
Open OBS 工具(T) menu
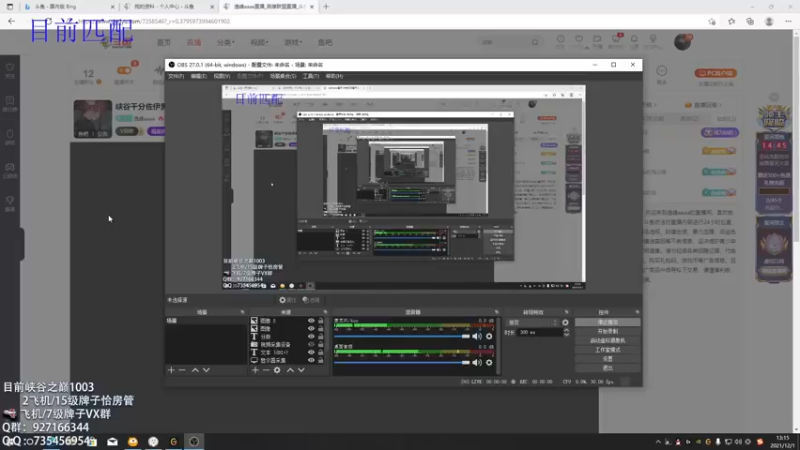click(311, 76)
